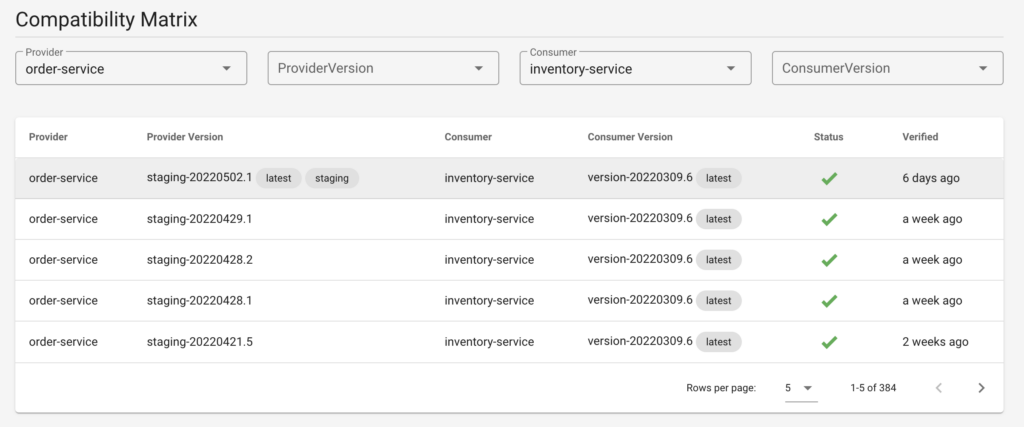Click latest tag in the last row
Viewport: 1024px width, 427px height.
tap(718, 342)
